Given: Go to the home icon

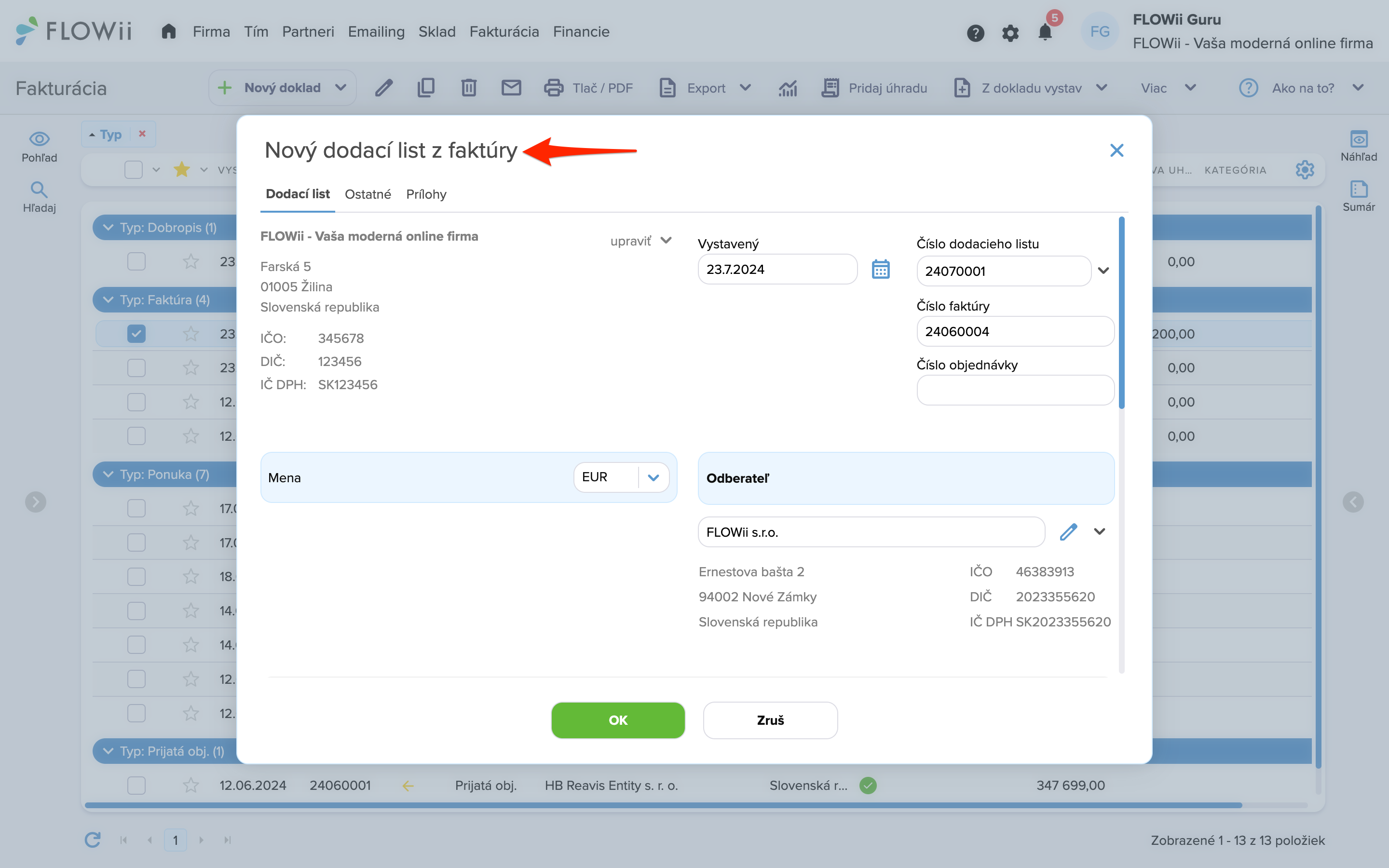Looking at the screenshot, I should coord(168,31).
